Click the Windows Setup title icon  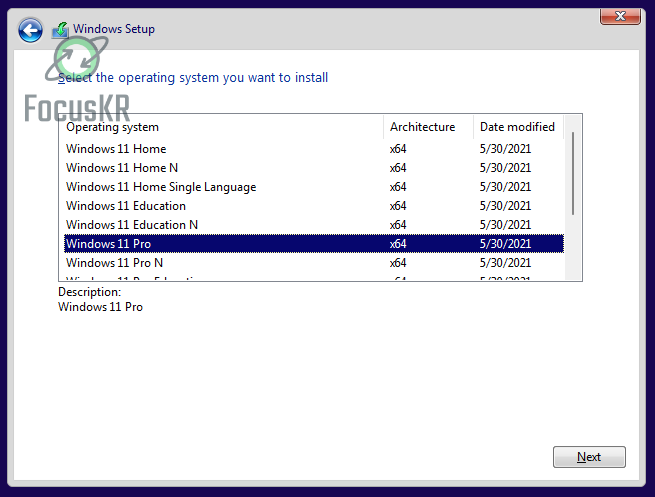coord(60,30)
